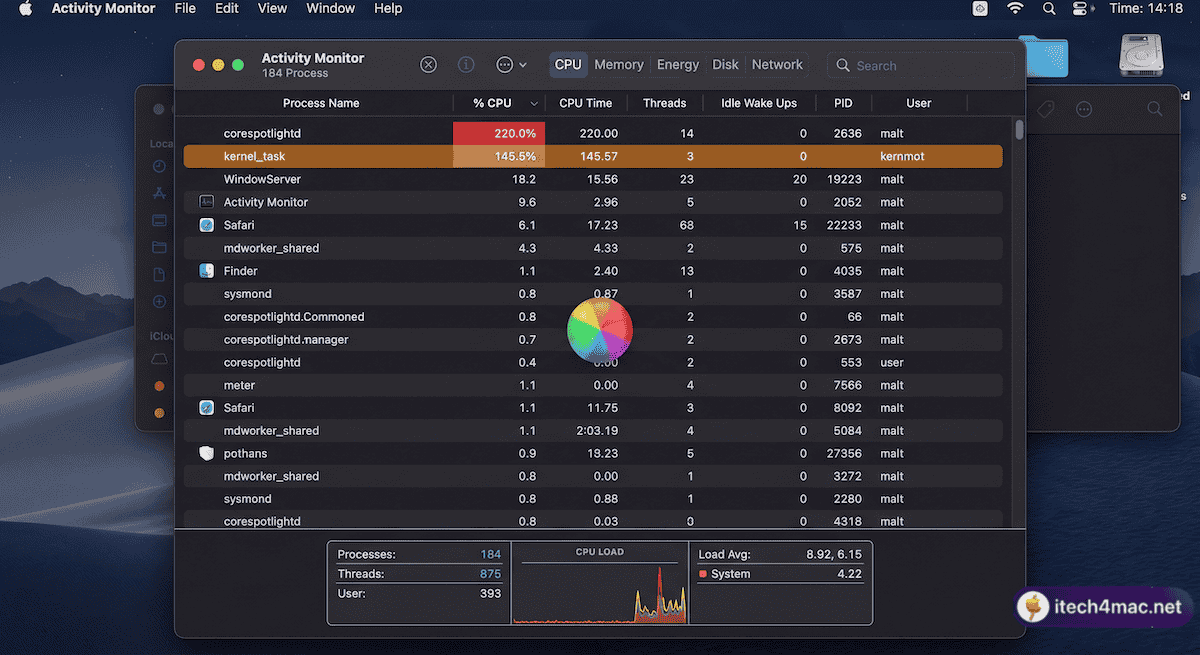Select the WindowServer process row
This screenshot has width=1200, height=655.
593,179
